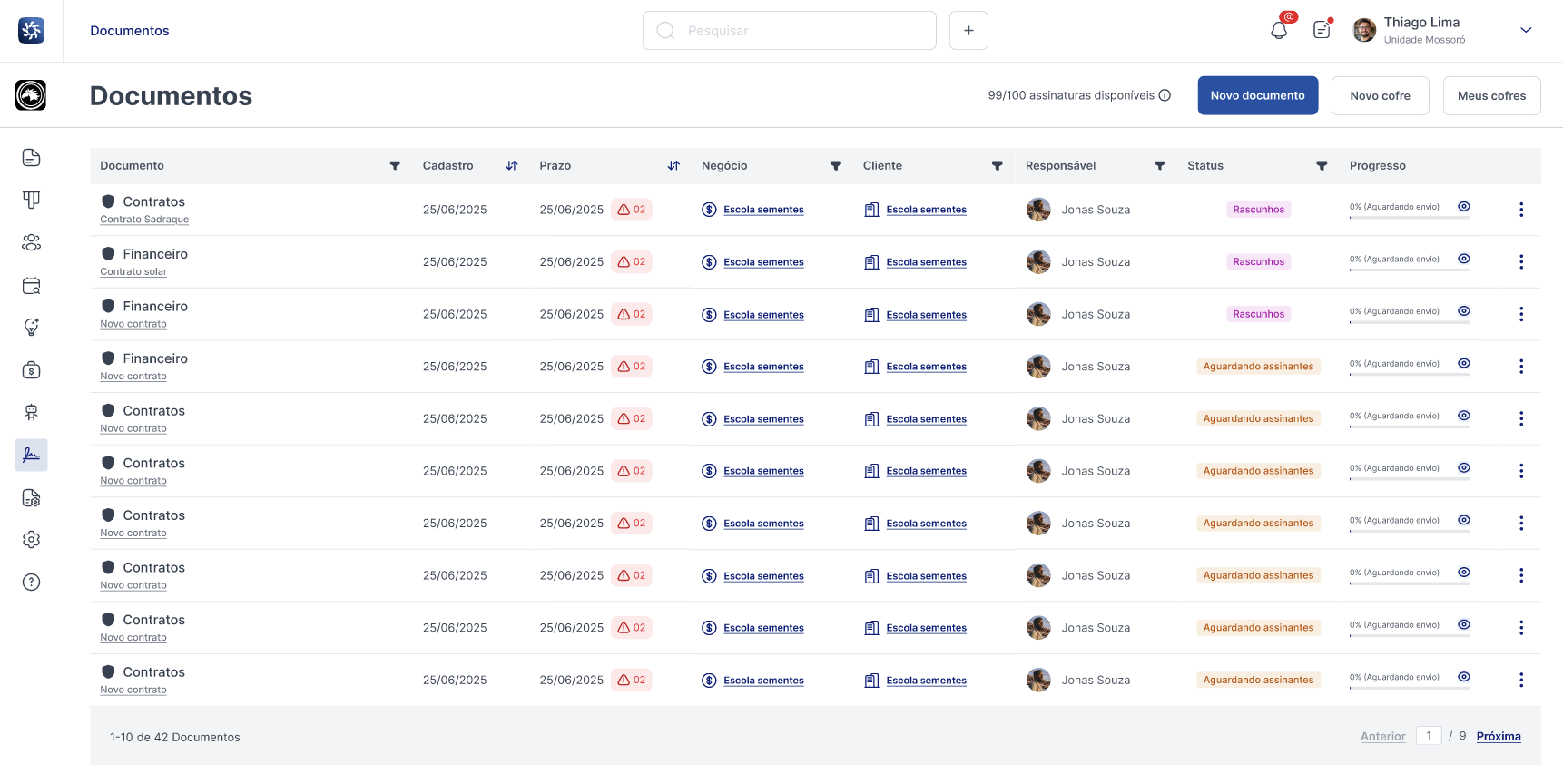Open the kanban board icon in sidebar
The width and height of the screenshot is (1563, 784).
pos(31,200)
